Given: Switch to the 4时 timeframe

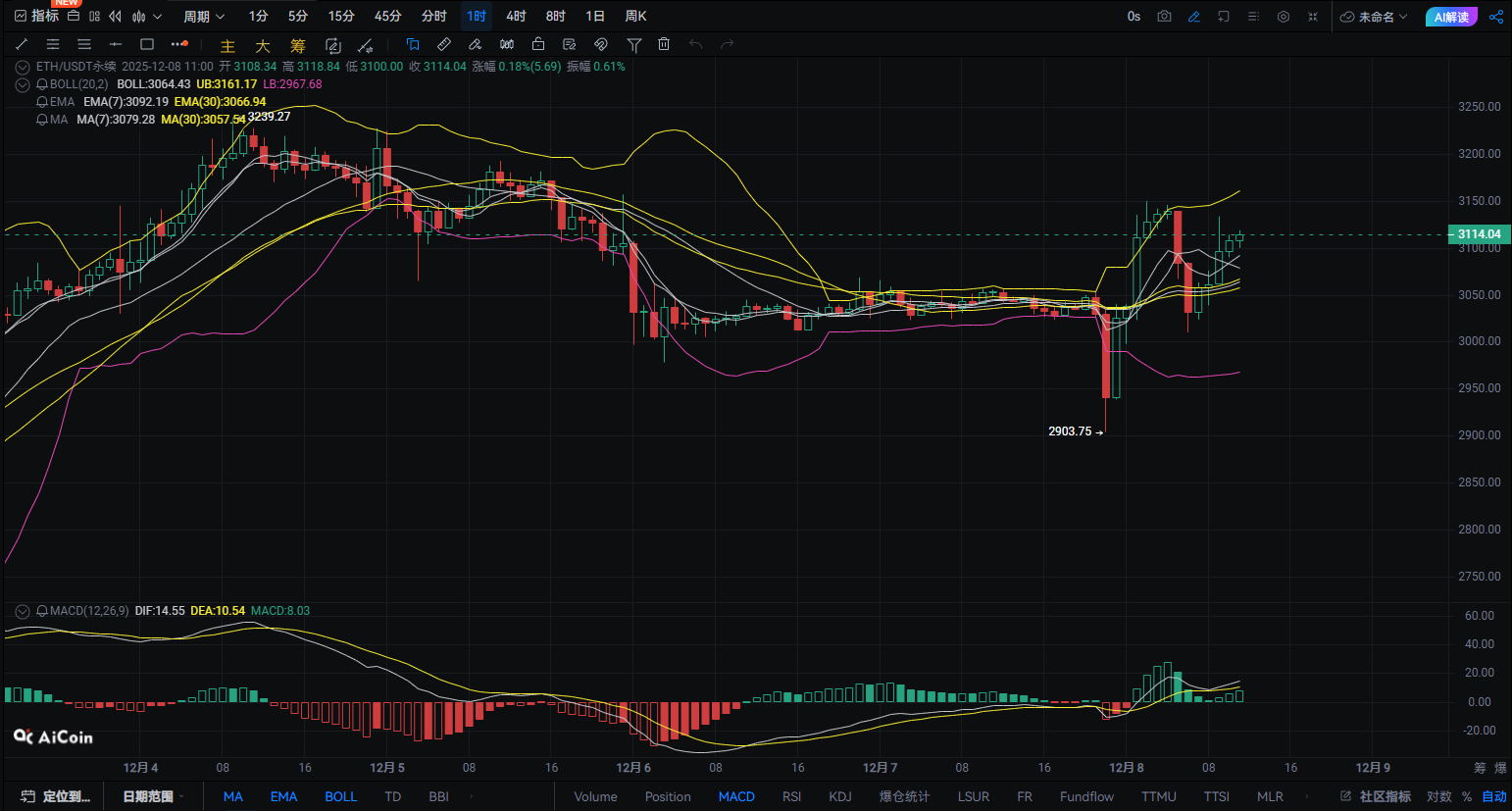Looking at the screenshot, I should [x=516, y=17].
